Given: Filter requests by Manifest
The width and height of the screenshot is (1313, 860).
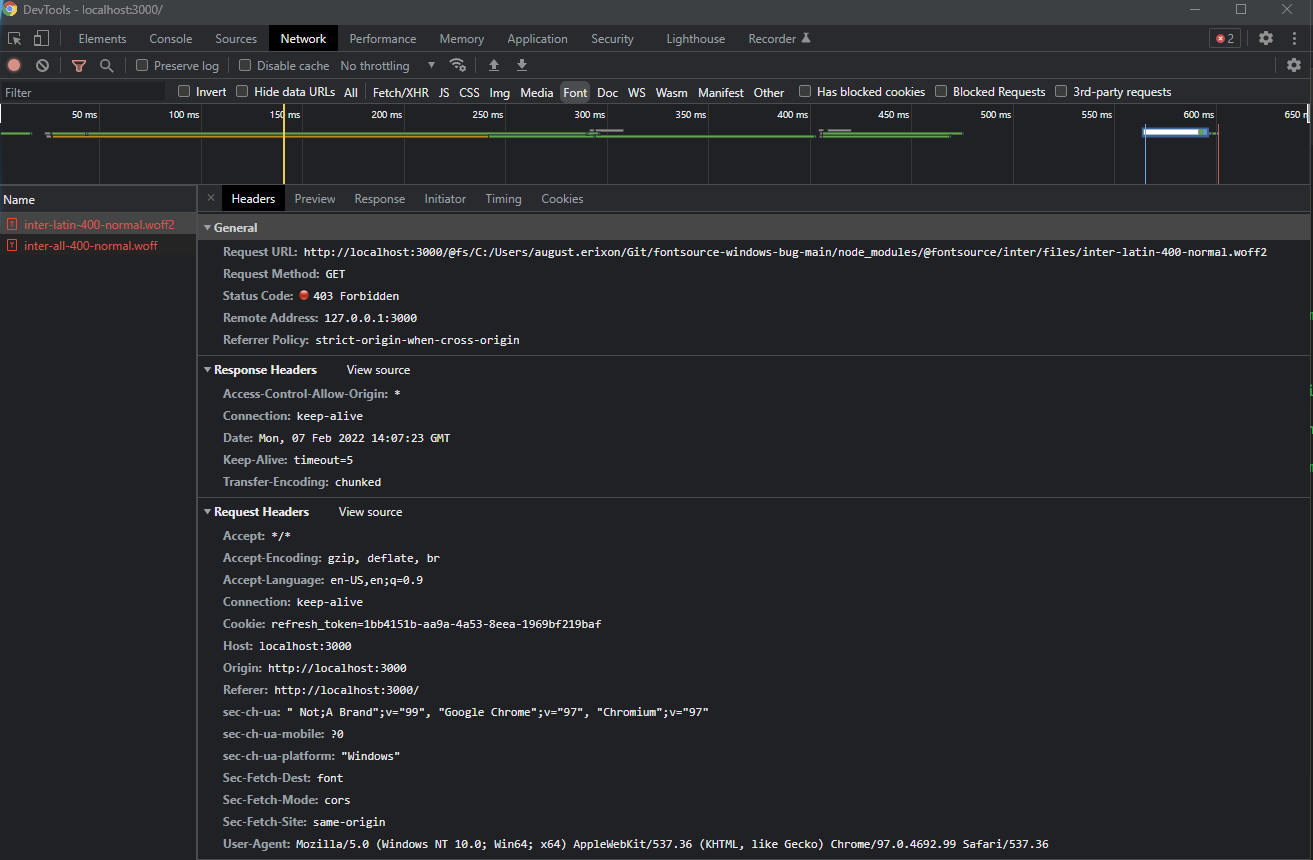Looking at the screenshot, I should (x=721, y=92).
